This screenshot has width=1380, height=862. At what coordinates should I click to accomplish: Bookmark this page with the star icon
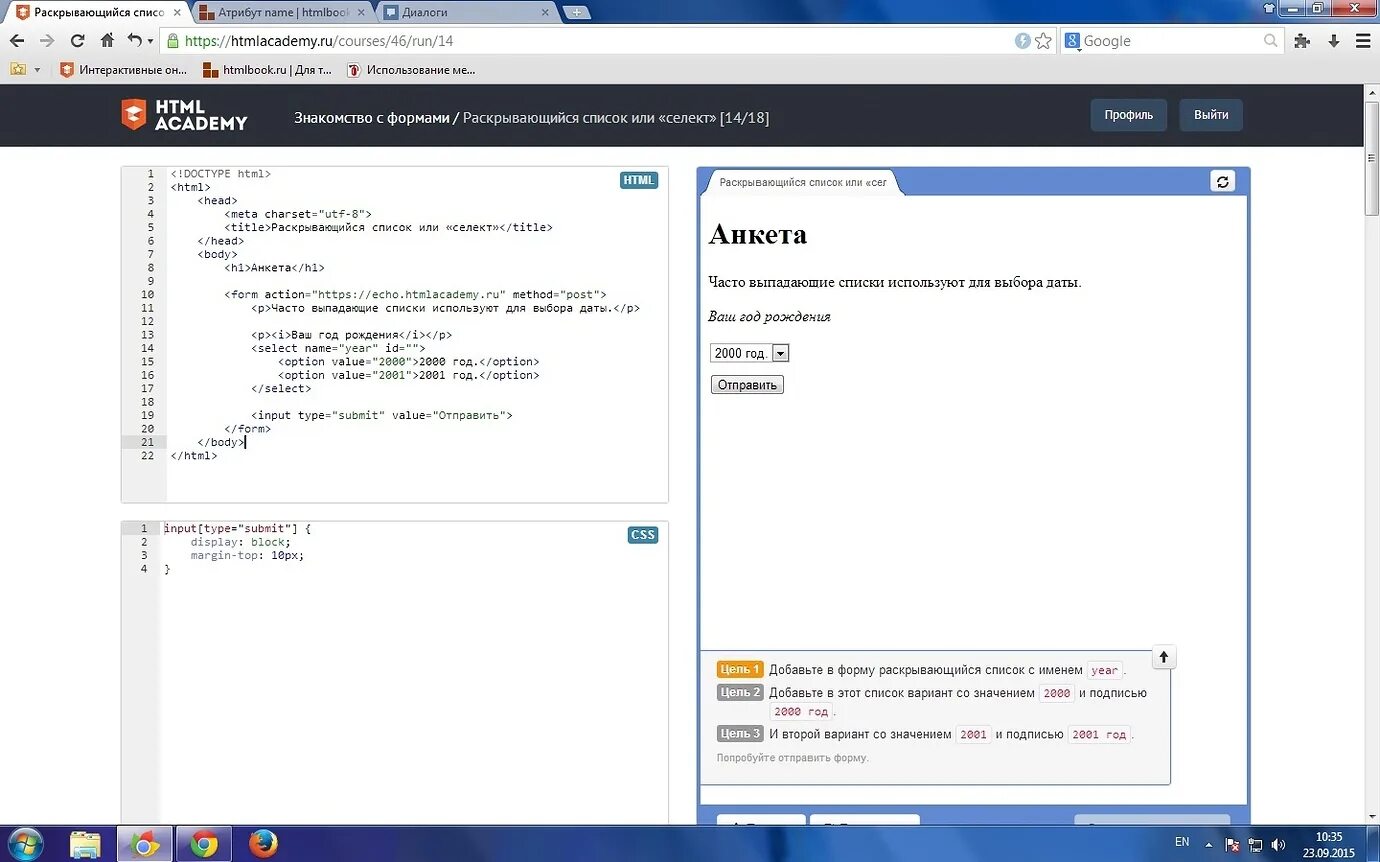(x=1043, y=41)
